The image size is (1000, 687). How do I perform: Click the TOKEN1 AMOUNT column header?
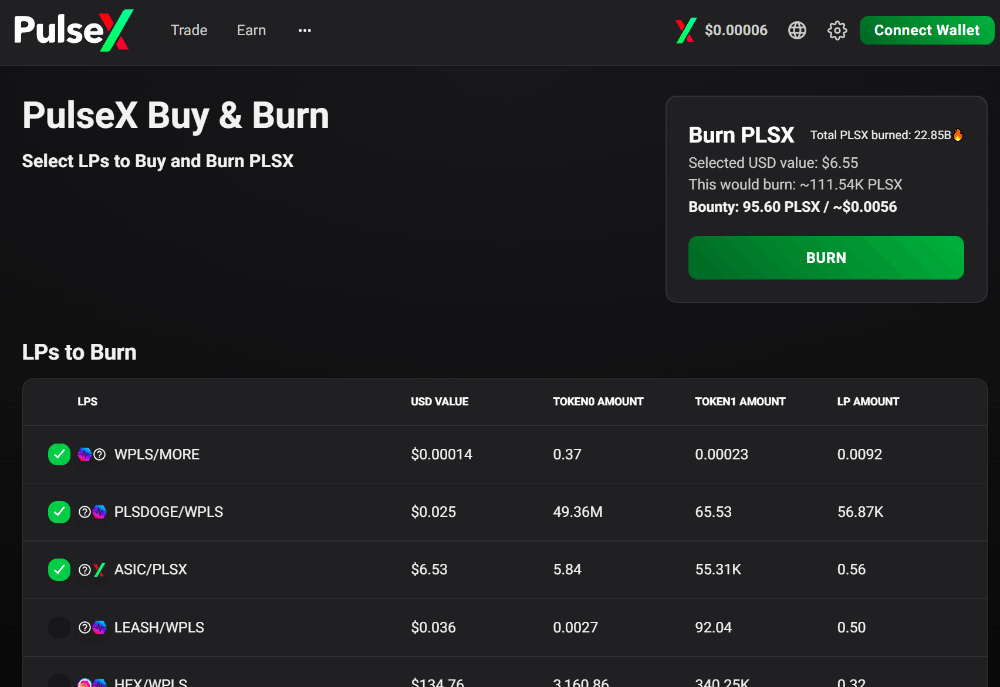tap(740, 401)
